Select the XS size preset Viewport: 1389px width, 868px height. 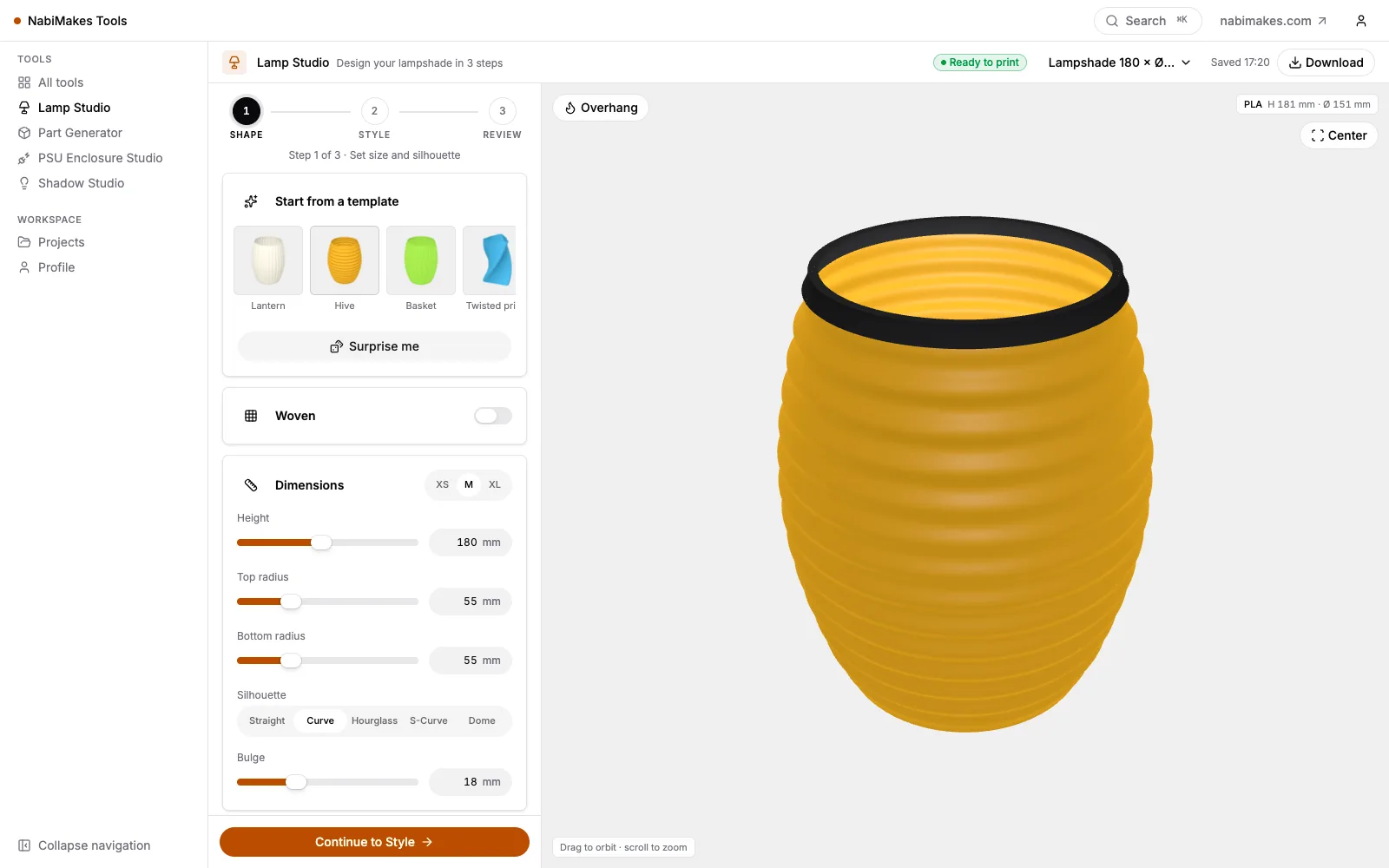(443, 484)
